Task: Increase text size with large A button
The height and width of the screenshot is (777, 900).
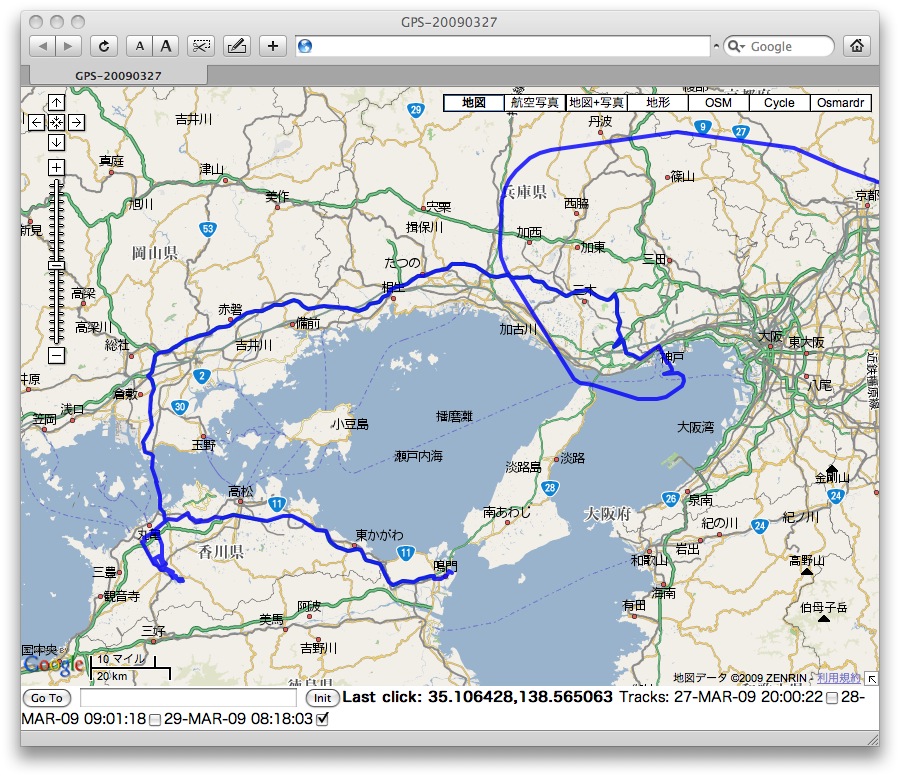Action: tap(166, 46)
